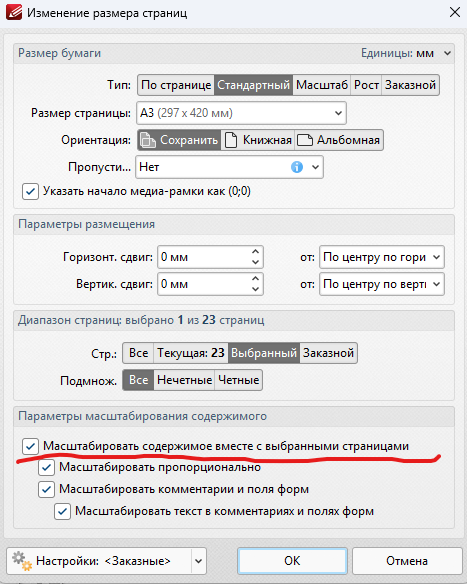Switch type to Масштаб tab
Viewport: 467px width, 584px height.
pos(322,85)
